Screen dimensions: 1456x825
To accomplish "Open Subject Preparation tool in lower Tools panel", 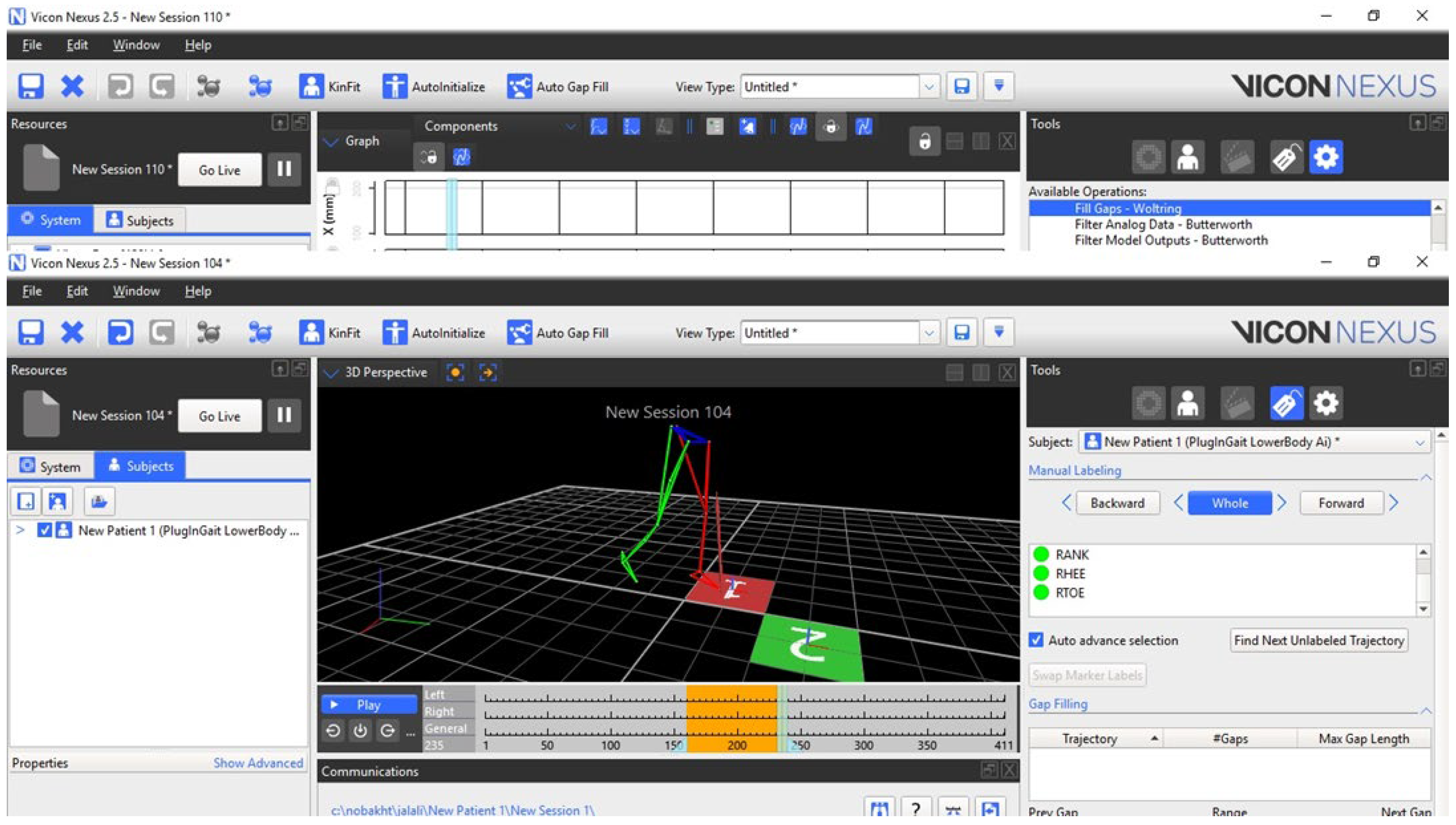I will click(x=1187, y=403).
